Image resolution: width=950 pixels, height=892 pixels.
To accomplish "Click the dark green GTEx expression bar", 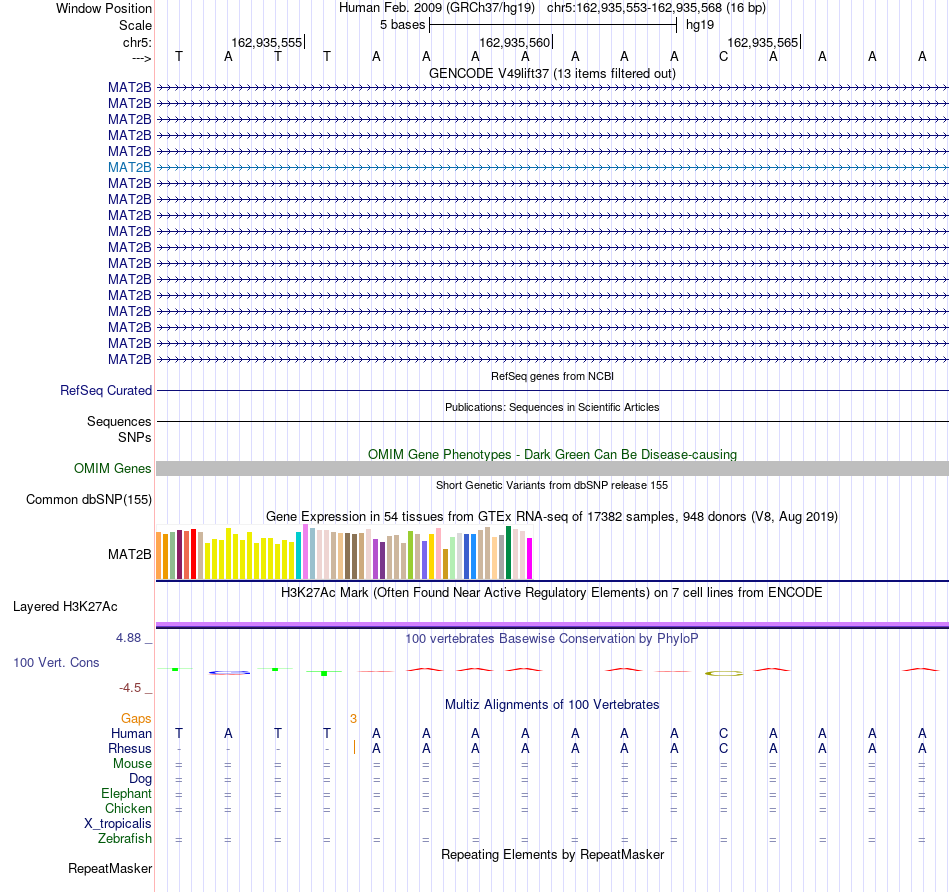I will point(508,553).
